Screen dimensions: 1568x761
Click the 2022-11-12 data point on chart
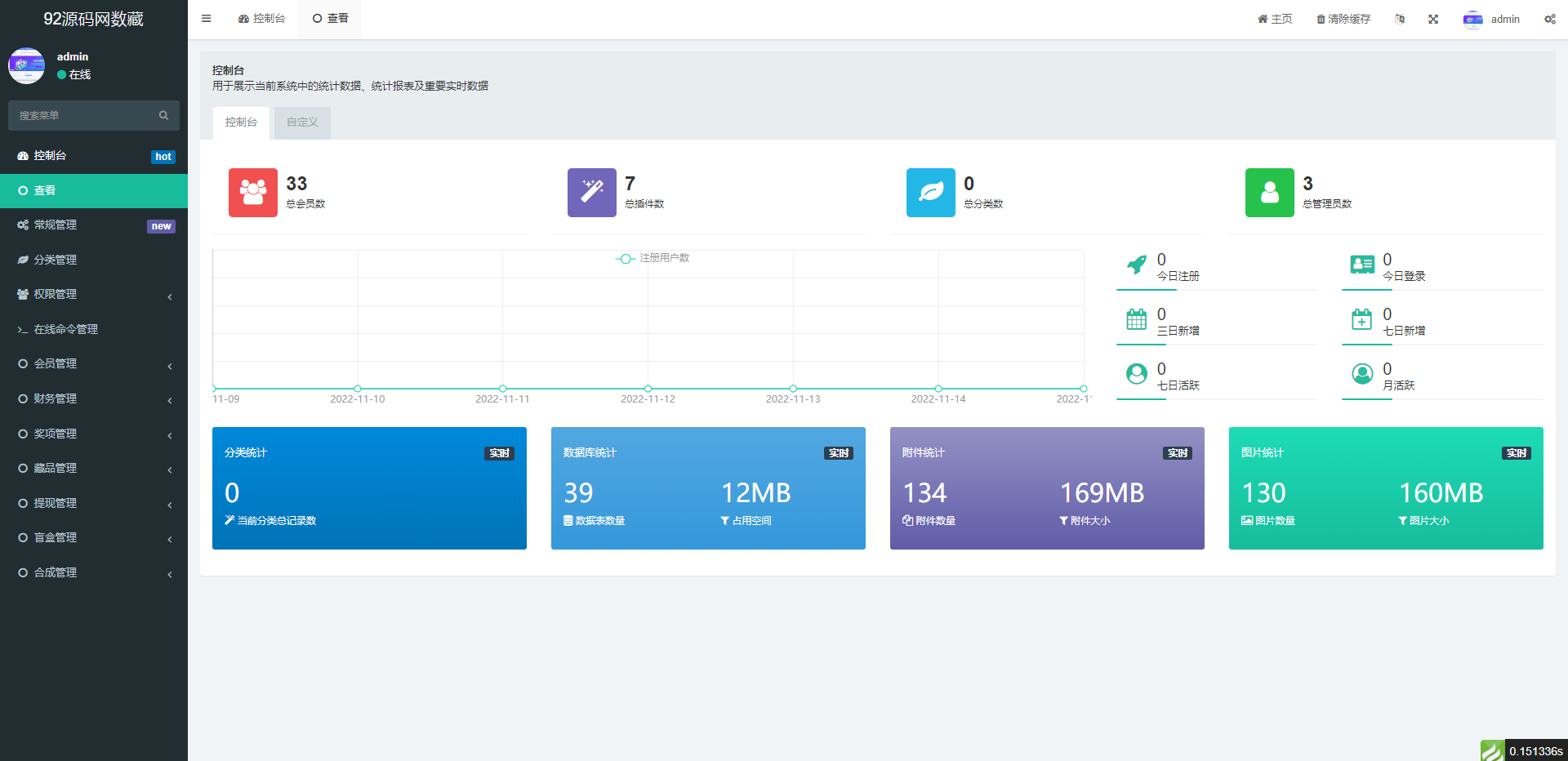pos(648,389)
